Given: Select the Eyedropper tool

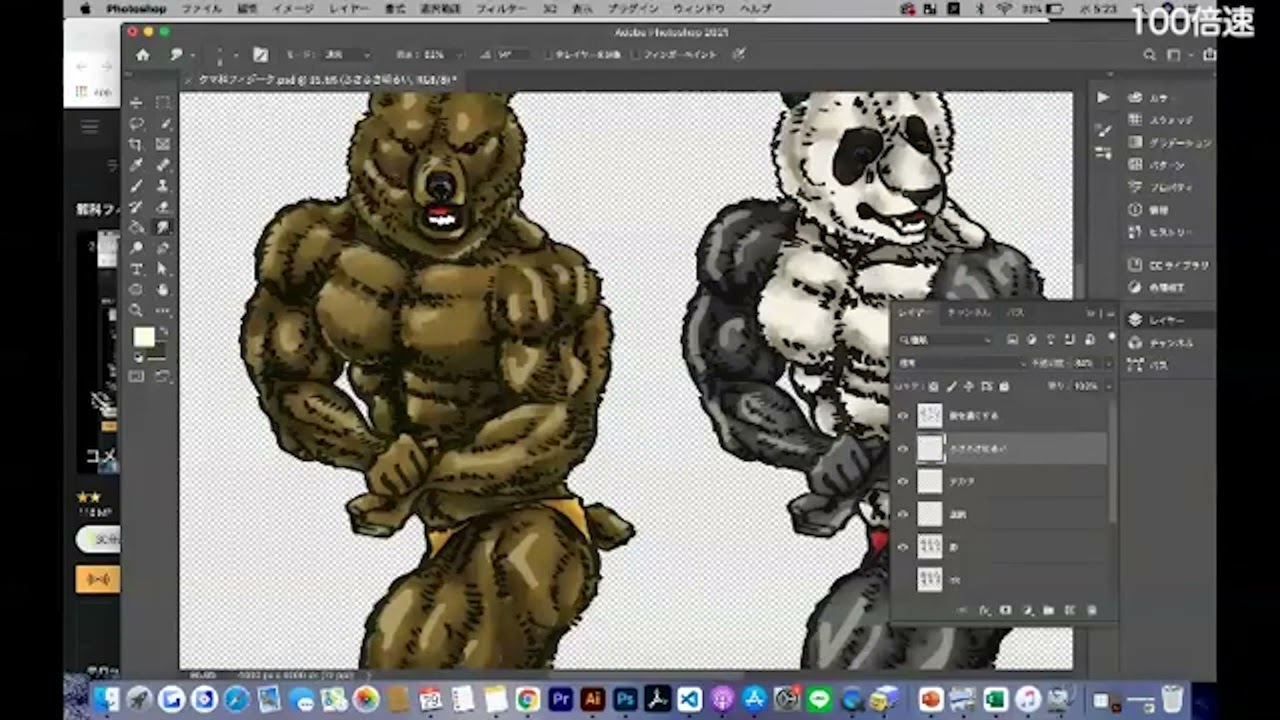Looking at the screenshot, I should [136, 165].
